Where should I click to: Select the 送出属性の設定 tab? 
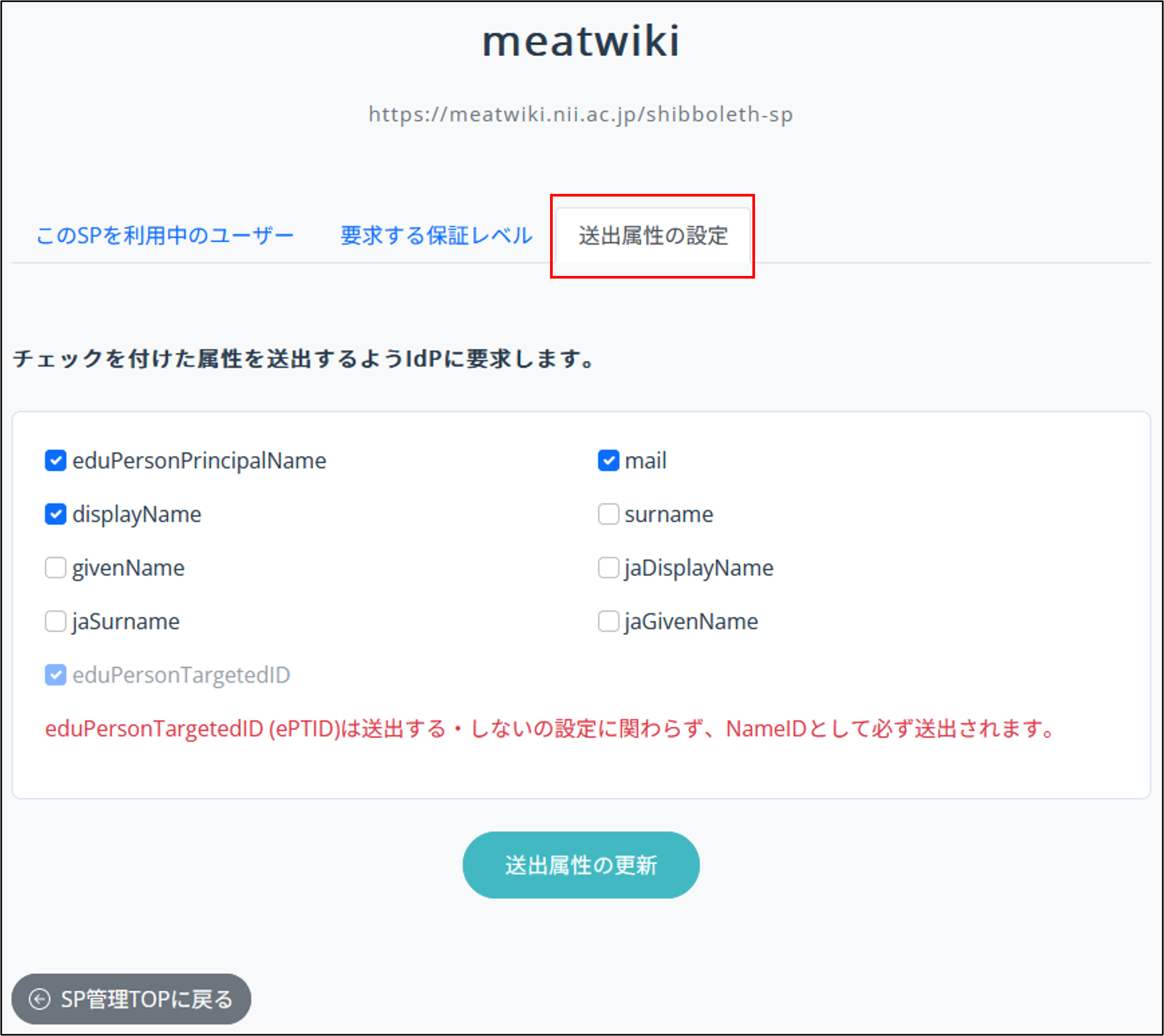[653, 235]
